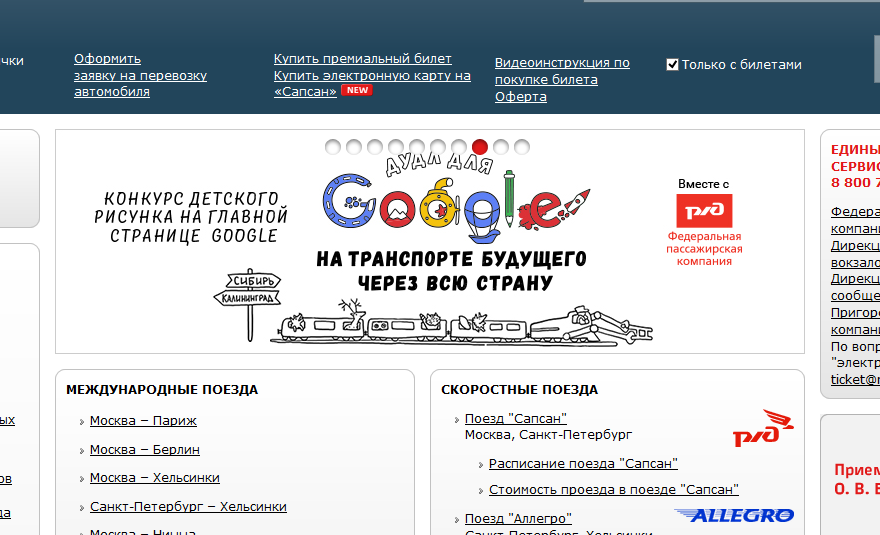This screenshot has width=880, height=535.
Task: Click arrow bullet beside 'Москва – Париж'
Action: click(81, 422)
